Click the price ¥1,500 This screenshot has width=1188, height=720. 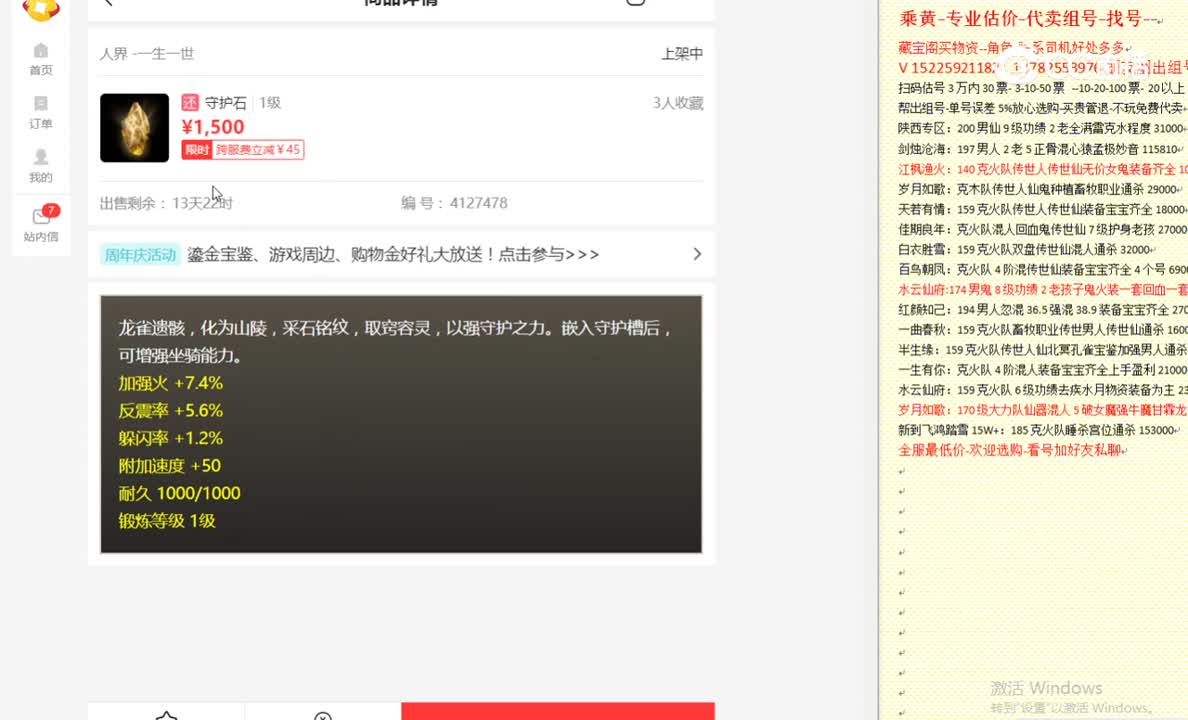point(213,127)
